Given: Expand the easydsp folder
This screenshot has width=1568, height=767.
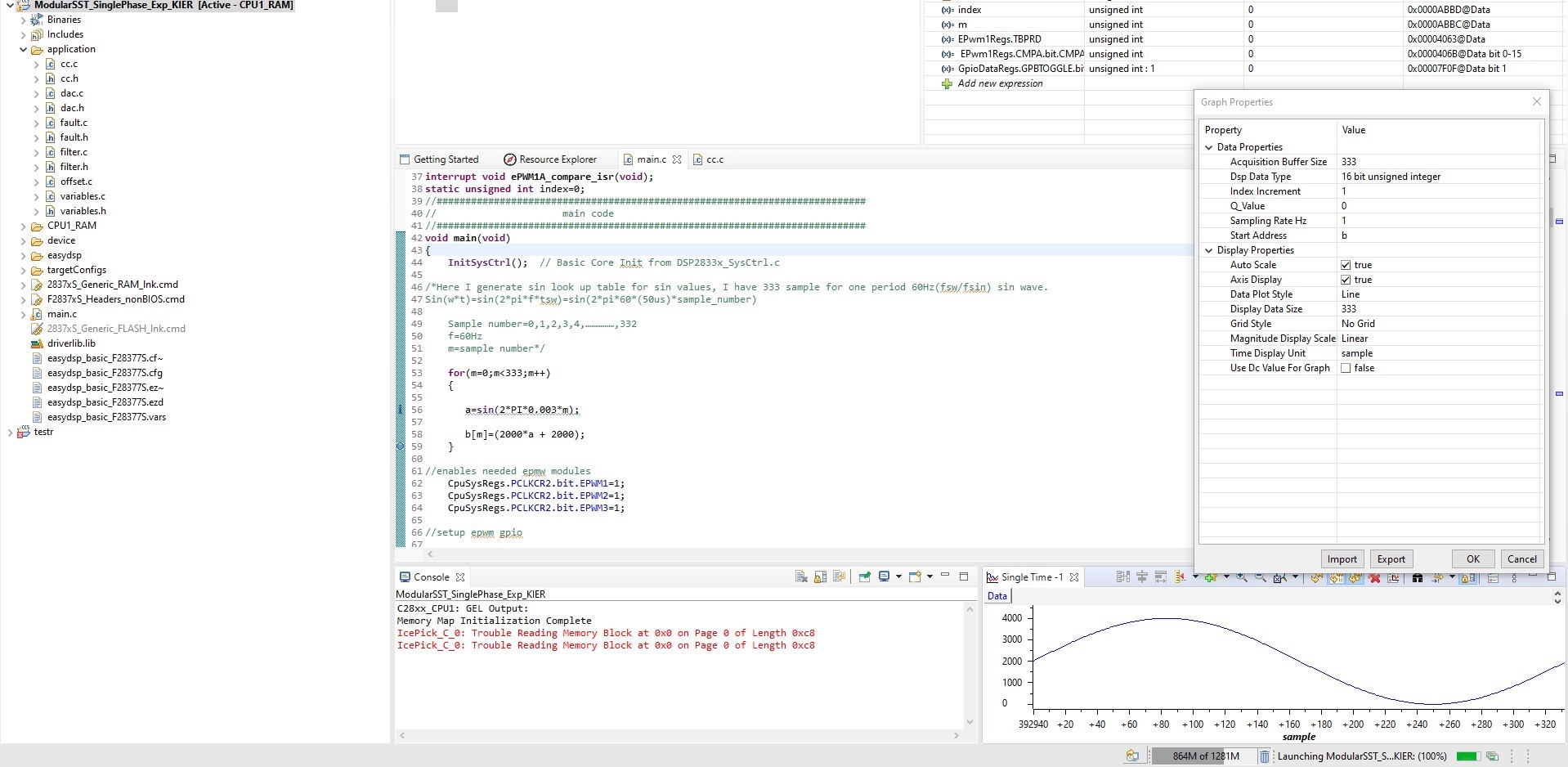Looking at the screenshot, I should [23, 255].
